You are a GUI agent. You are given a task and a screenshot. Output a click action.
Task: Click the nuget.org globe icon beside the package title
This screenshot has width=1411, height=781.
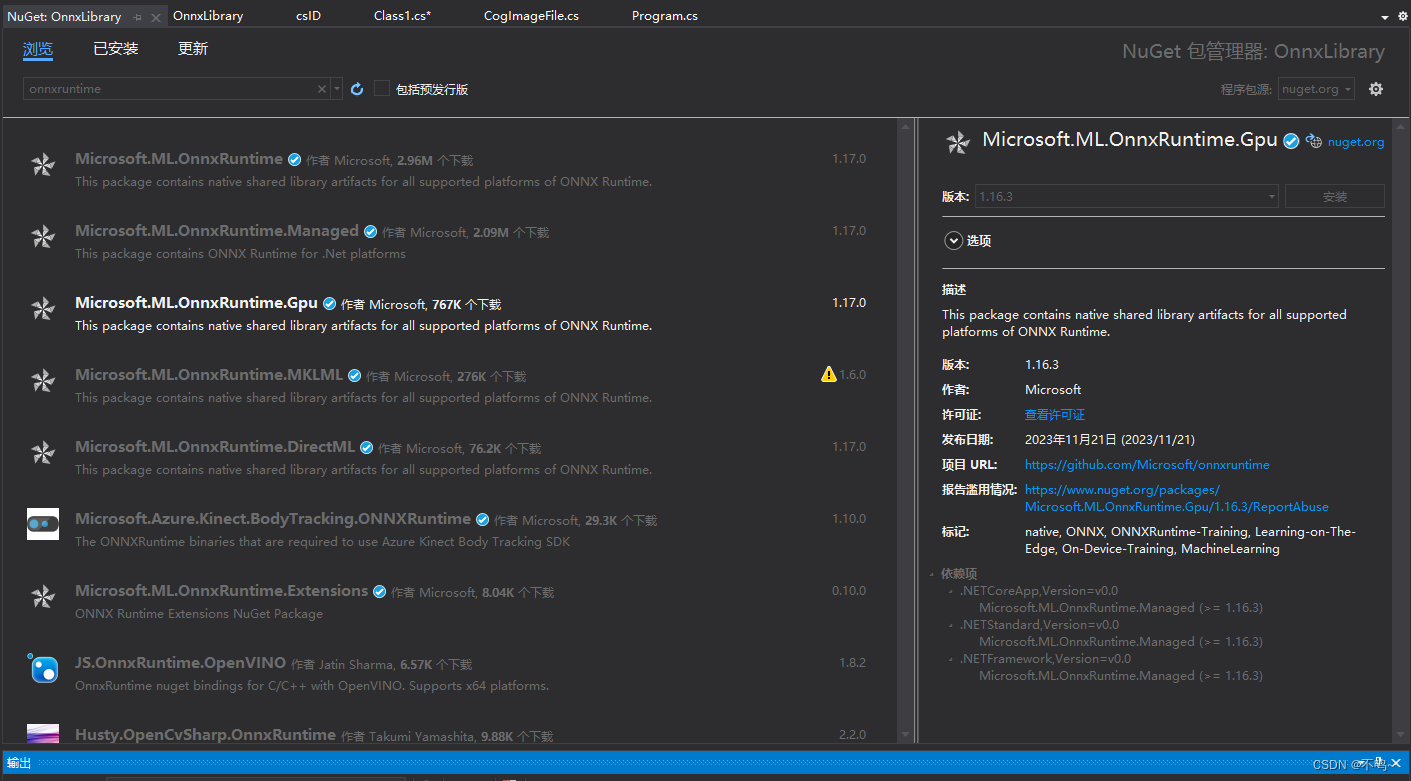1313,141
